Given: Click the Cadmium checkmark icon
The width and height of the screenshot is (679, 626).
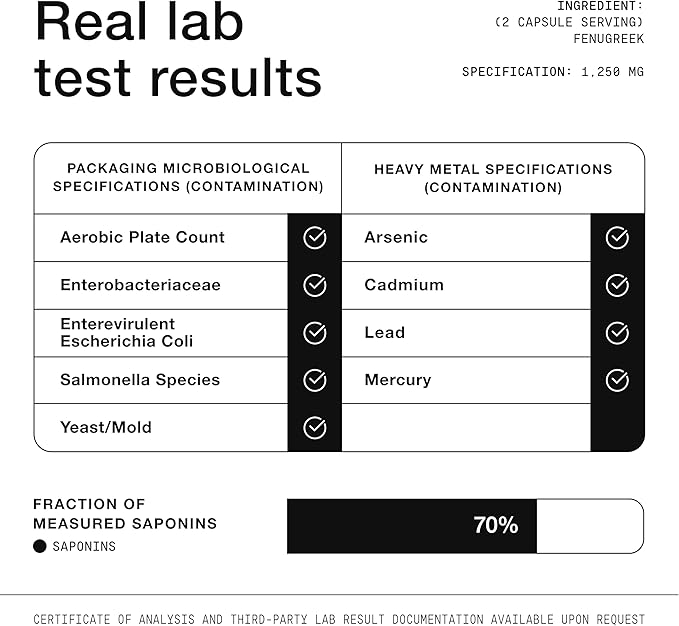Looking at the screenshot, I should tap(618, 285).
